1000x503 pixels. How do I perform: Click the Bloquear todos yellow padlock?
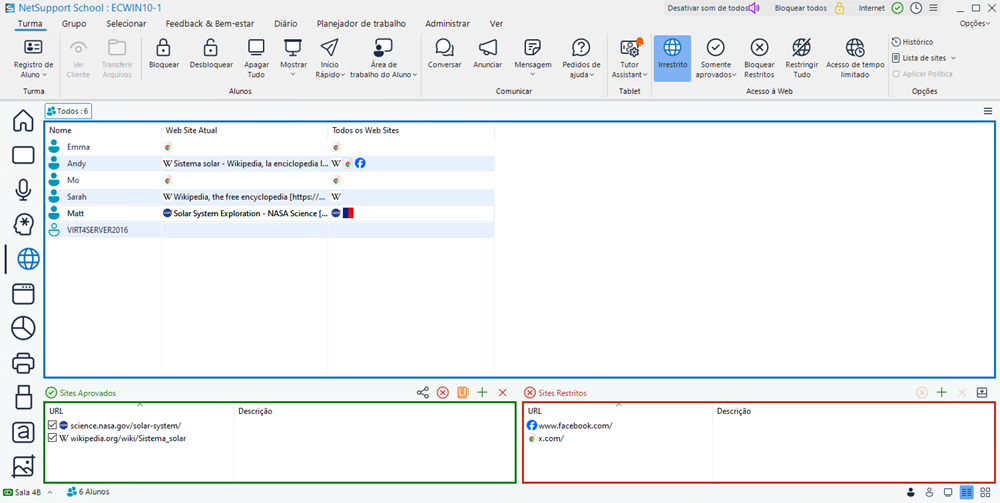click(840, 8)
